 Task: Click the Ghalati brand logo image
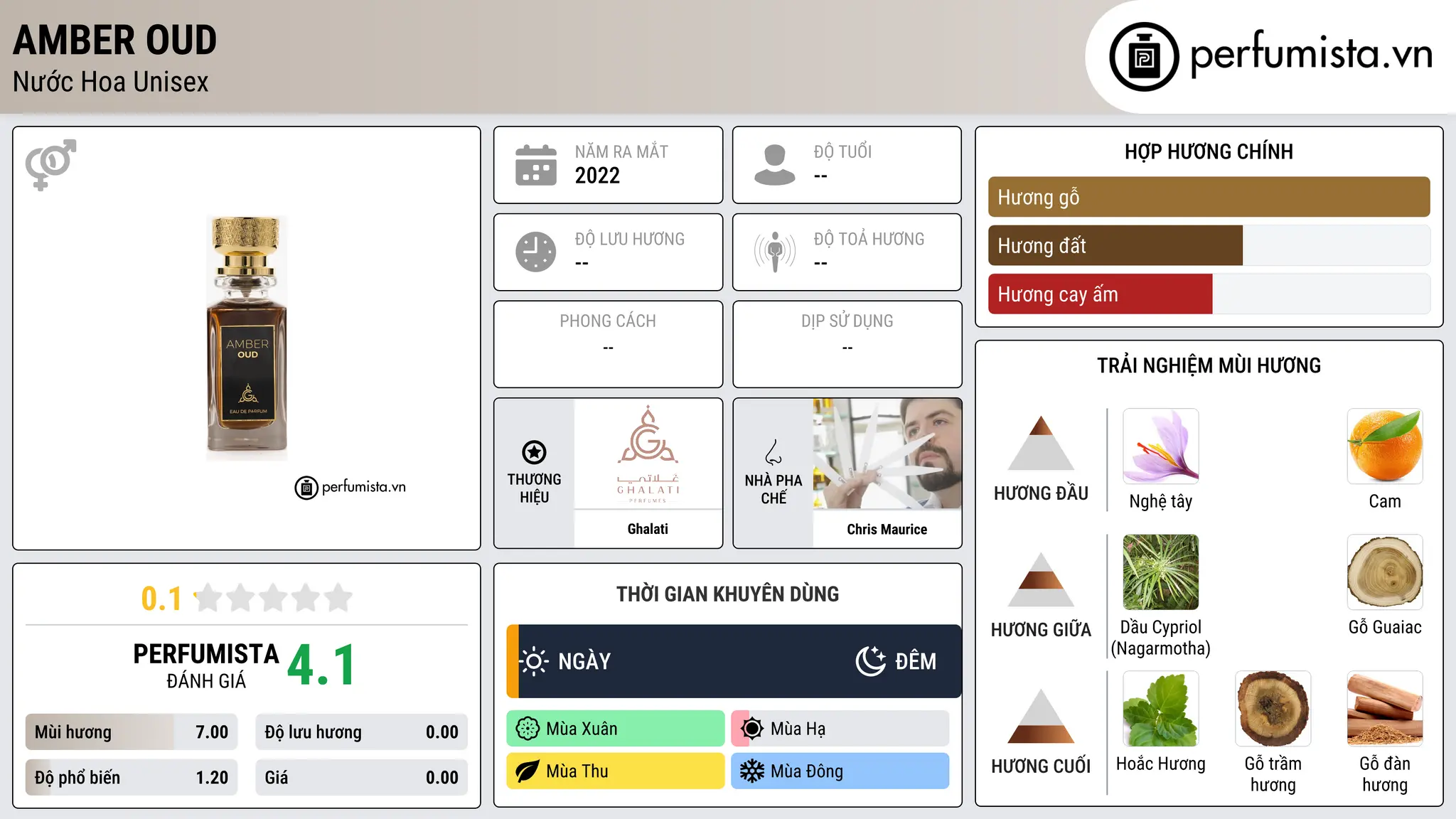[648, 454]
